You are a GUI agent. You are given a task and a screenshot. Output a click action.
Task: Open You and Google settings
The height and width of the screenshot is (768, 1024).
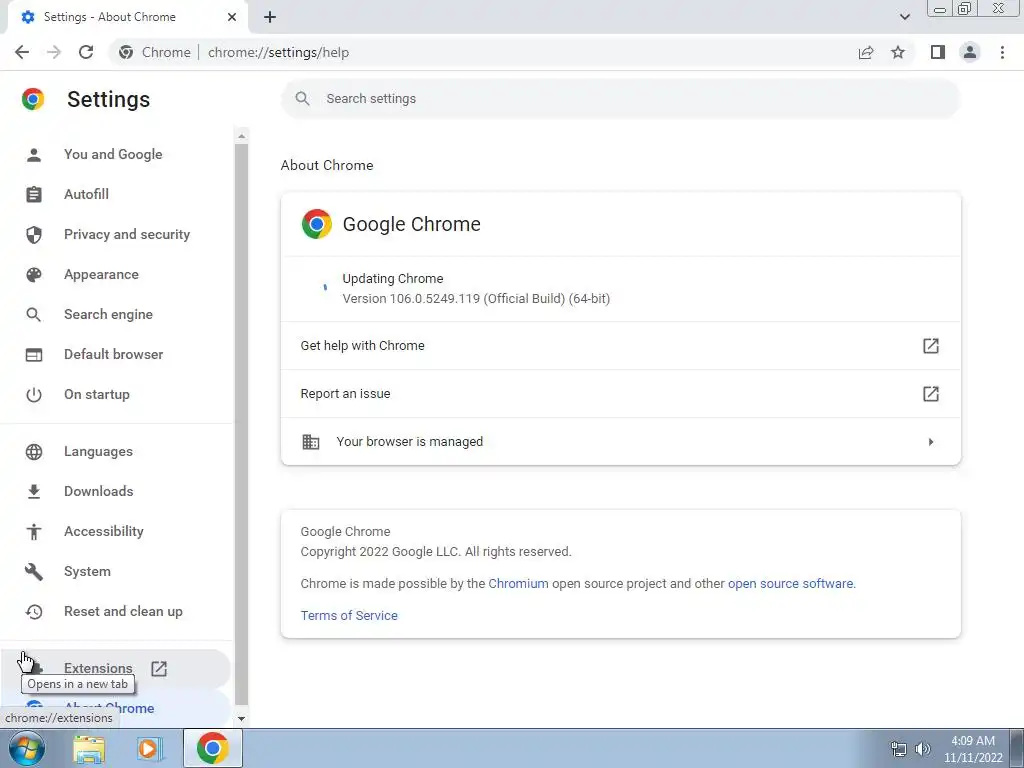(x=113, y=154)
